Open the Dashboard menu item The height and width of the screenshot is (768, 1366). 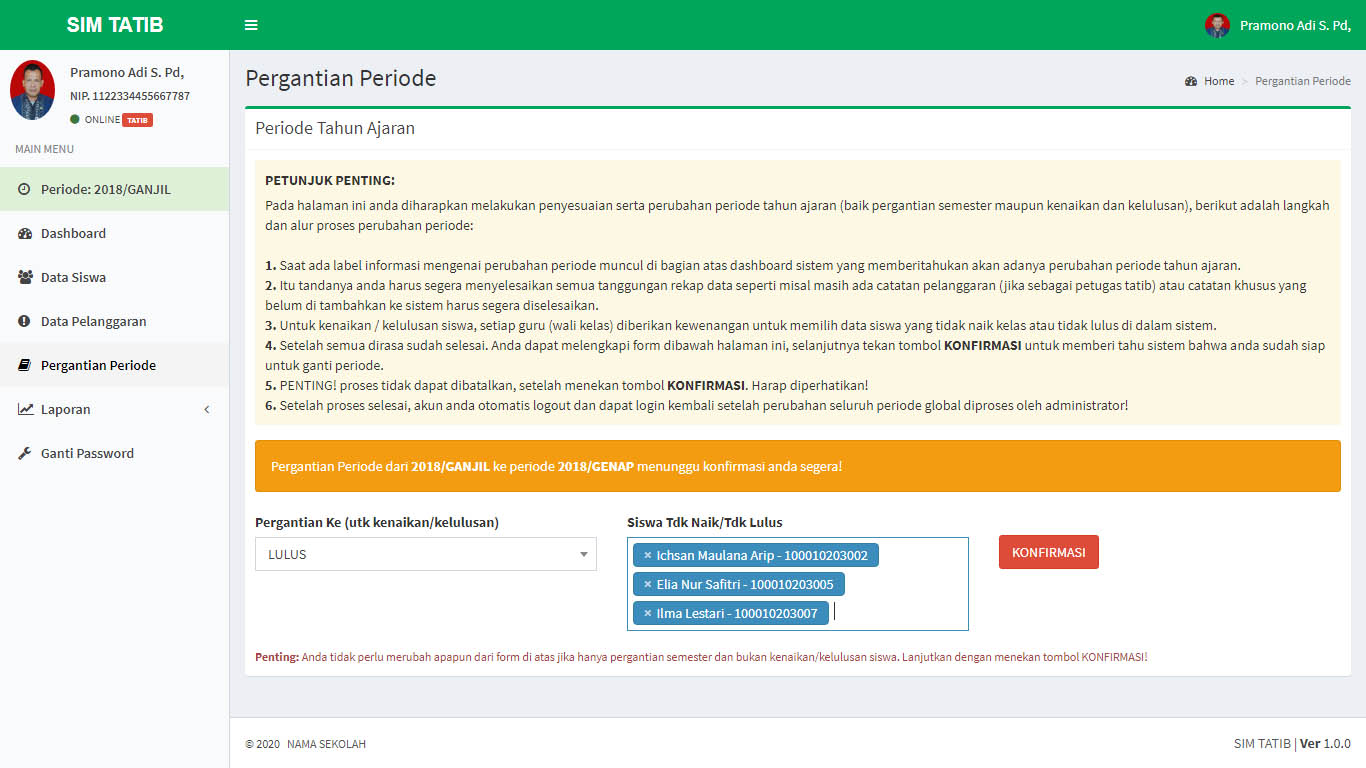[114, 233]
